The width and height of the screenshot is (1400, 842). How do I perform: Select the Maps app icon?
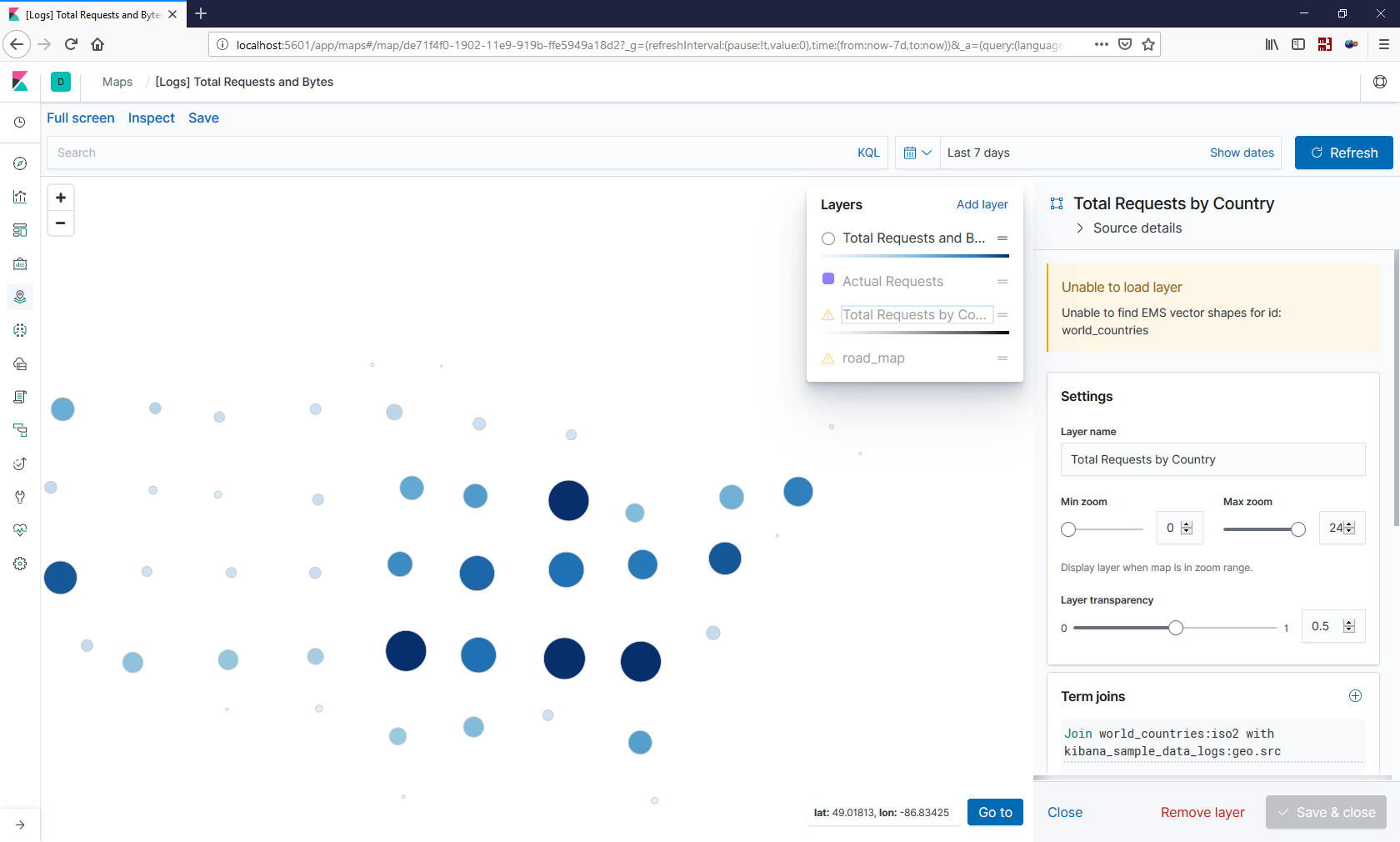[x=19, y=297]
